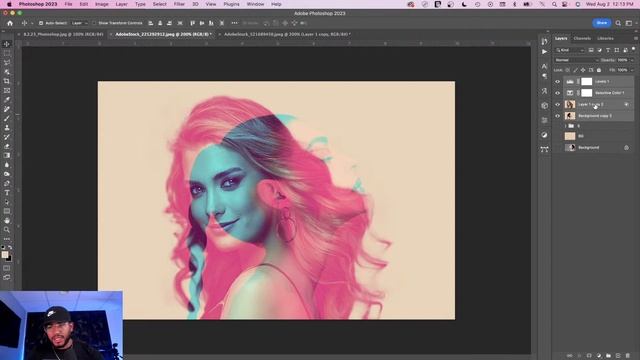Select the BG solid color layer thumbnail

coord(570,136)
